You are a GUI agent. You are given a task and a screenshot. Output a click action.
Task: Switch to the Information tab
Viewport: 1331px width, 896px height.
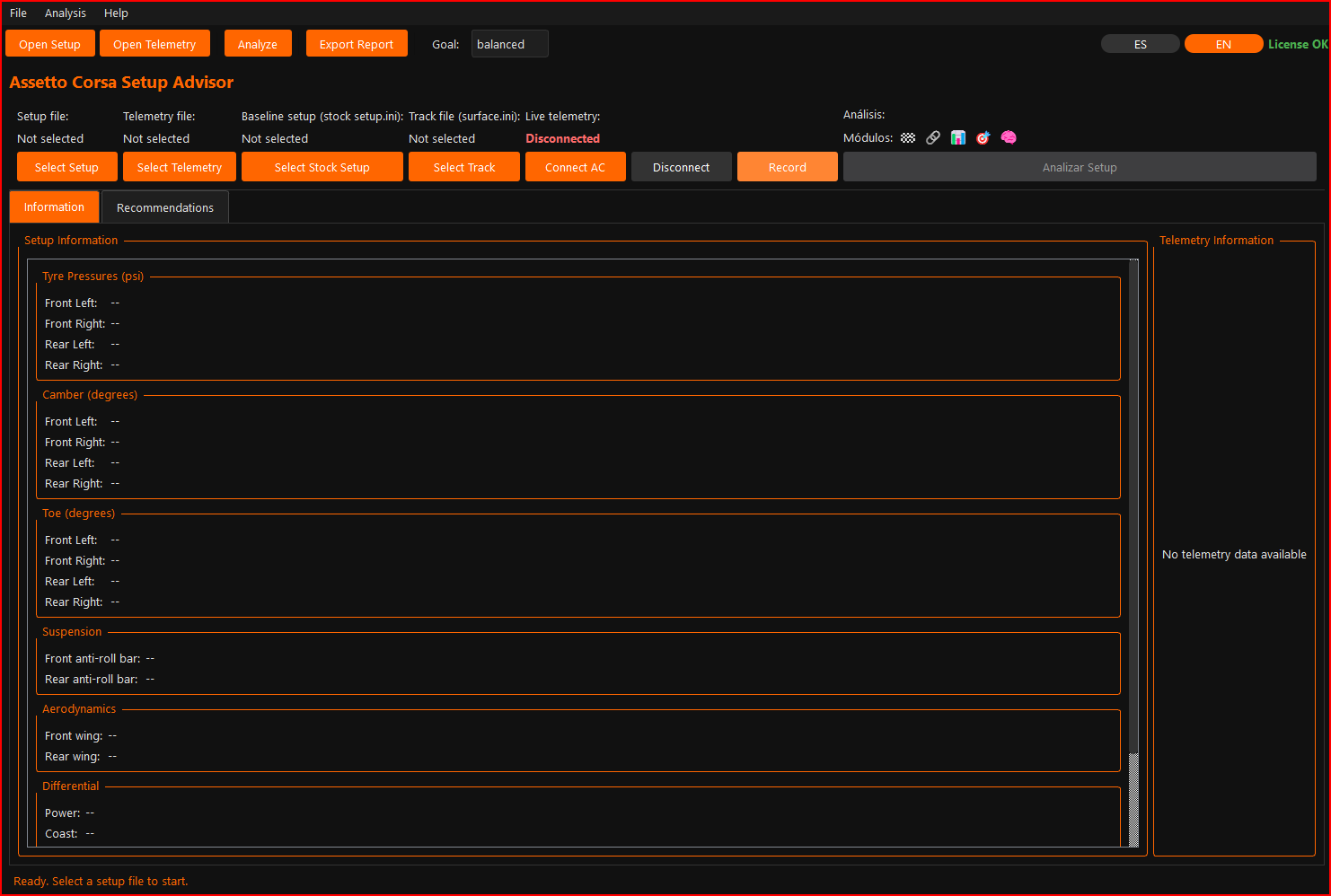(x=54, y=206)
